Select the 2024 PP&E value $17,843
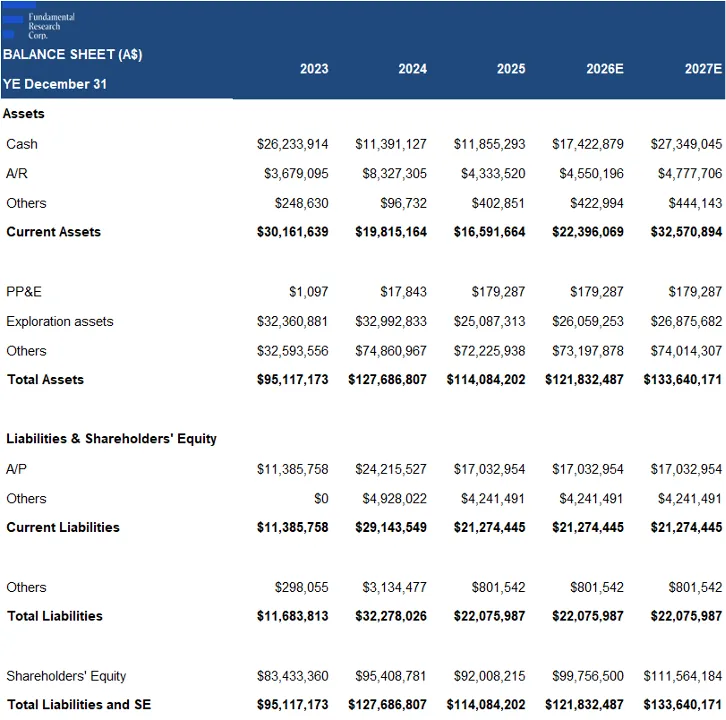726x720 pixels. 403,292
